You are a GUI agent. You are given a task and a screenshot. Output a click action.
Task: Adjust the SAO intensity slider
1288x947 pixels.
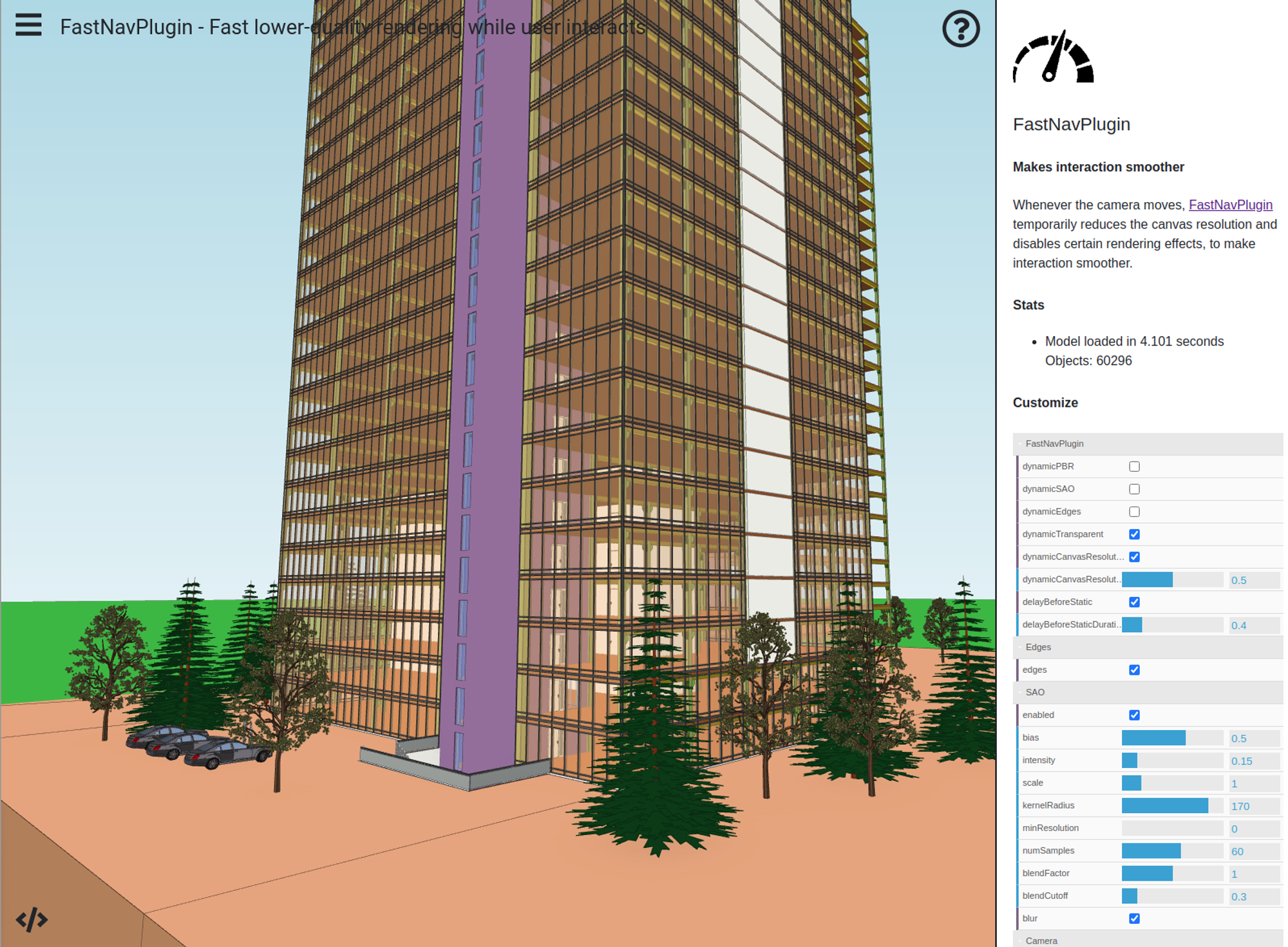tap(1172, 760)
